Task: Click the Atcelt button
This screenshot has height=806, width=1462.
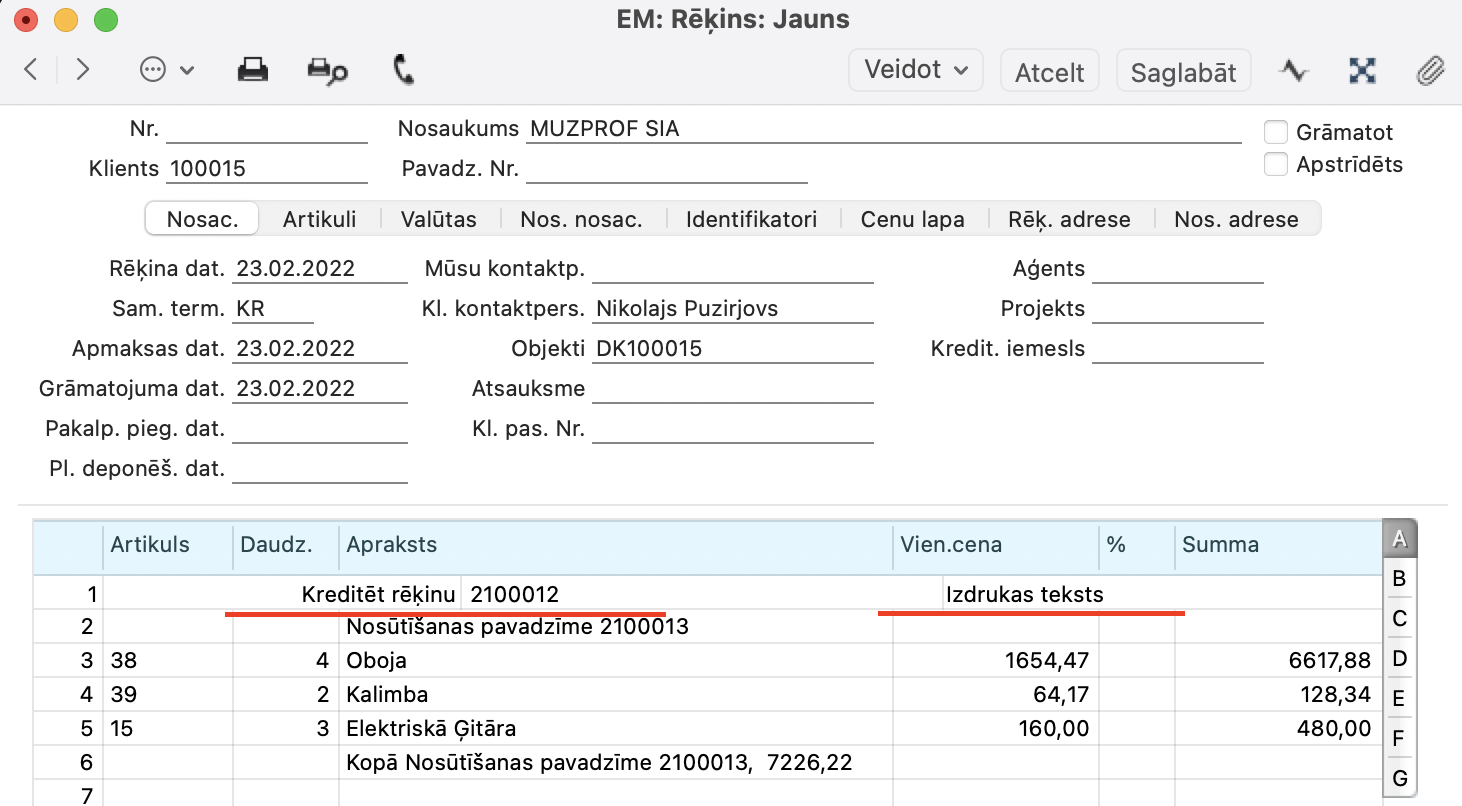Action: pos(1049,72)
